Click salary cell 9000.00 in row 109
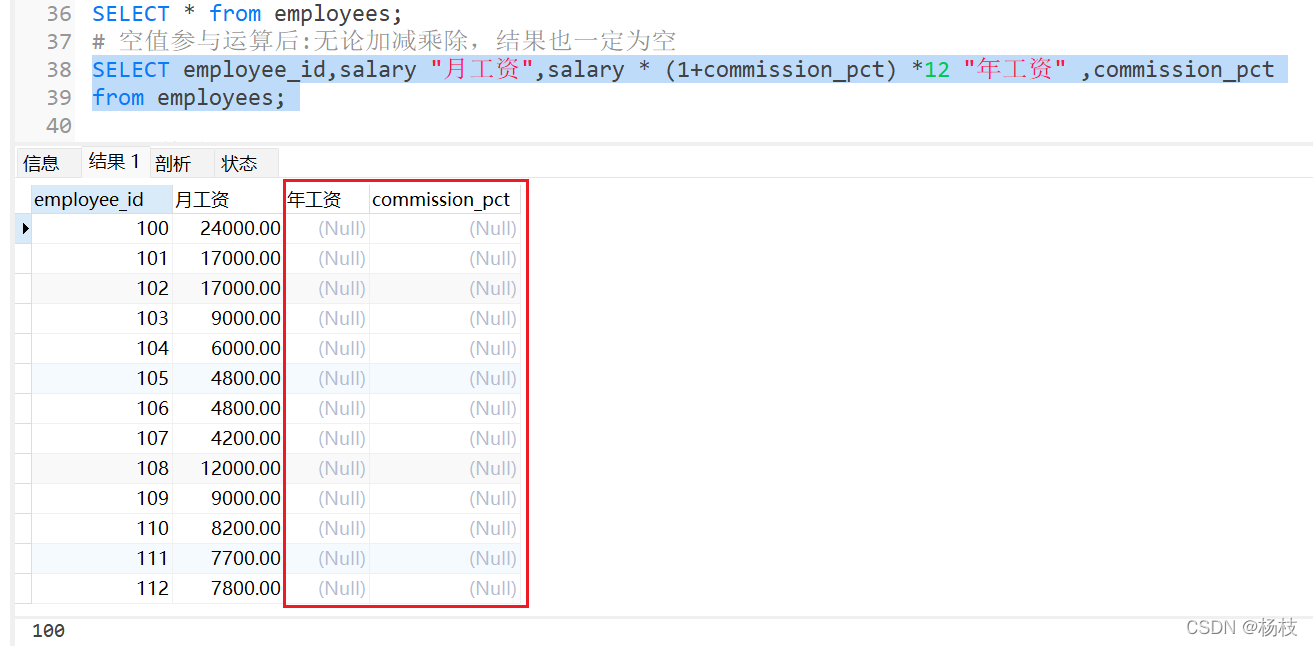The height and width of the screenshot is (646, 1313). pos(228,498)
